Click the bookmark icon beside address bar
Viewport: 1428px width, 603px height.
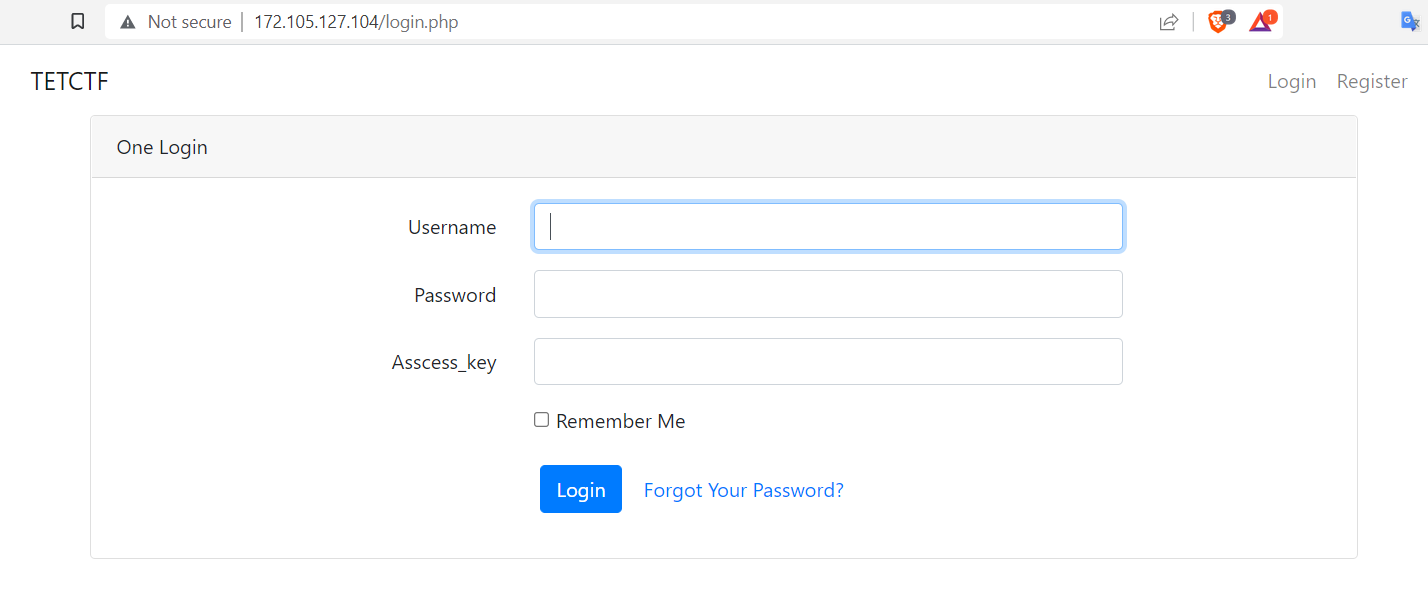pos(77,22)
